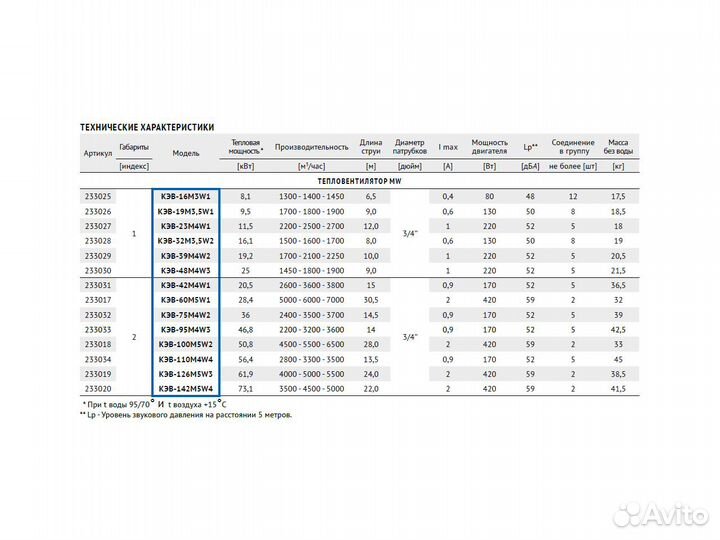Click the ТЕХНИЧЕСКИЕ ХАРАКТЕРИСТИКИ heading
Viewport: 720px width, 540px height.
146,128
